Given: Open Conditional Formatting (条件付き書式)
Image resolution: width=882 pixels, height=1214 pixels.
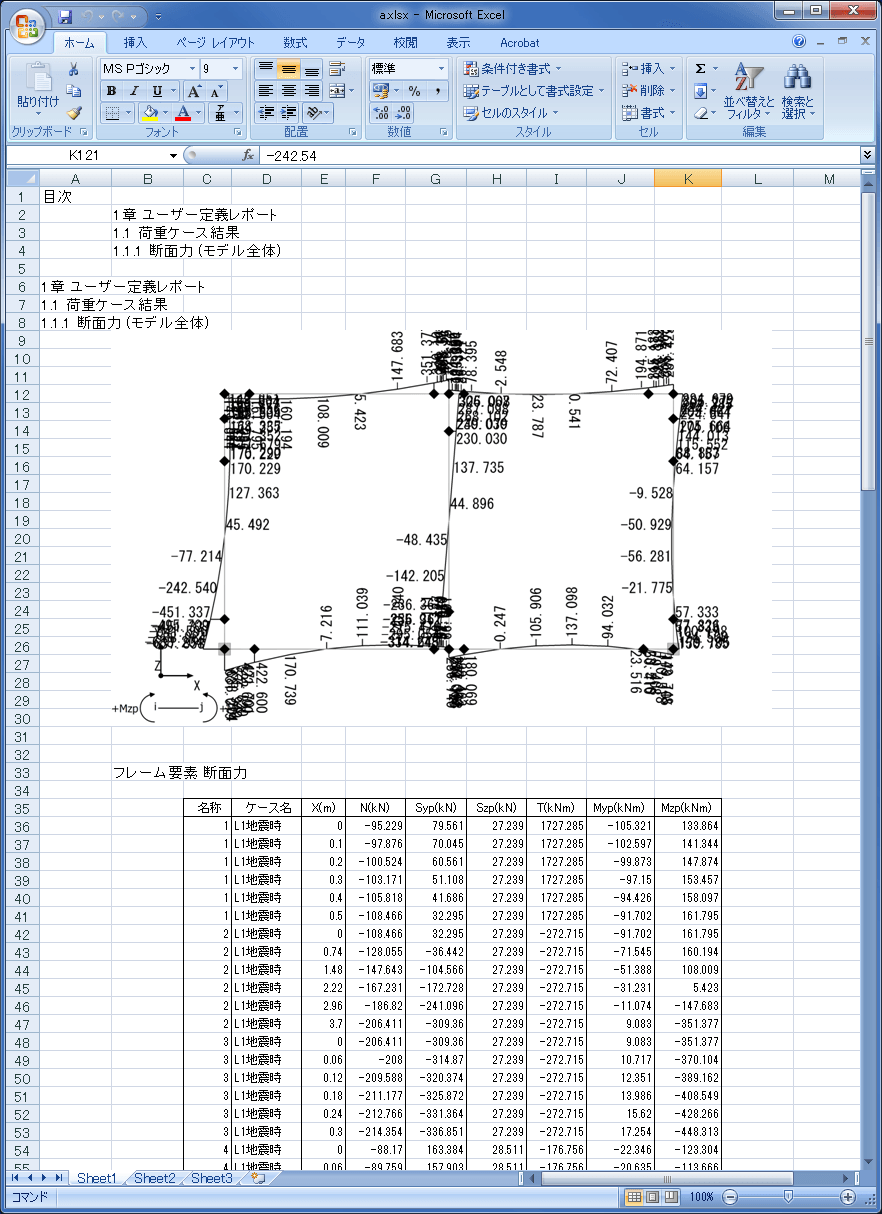Looking at the screenshot, I should [513, 69].
